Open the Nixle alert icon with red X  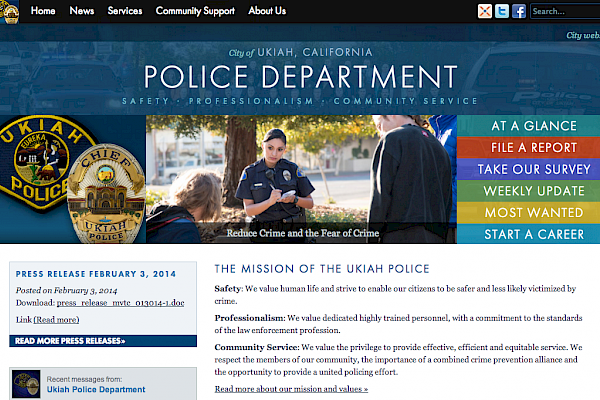click(485, 11)
